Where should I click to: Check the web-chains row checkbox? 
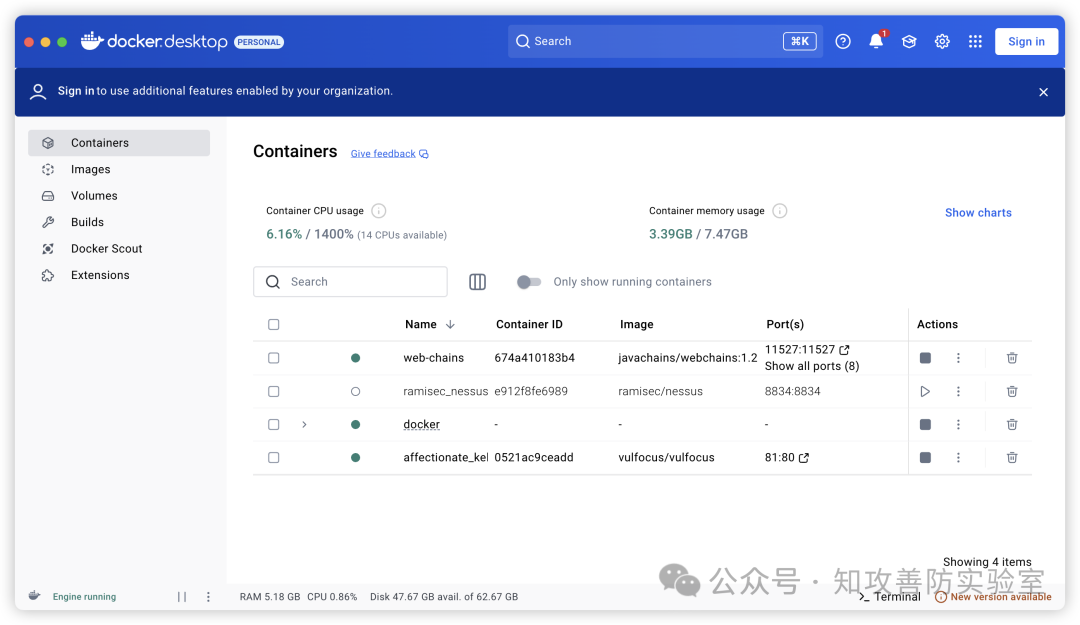pos(273,358)
